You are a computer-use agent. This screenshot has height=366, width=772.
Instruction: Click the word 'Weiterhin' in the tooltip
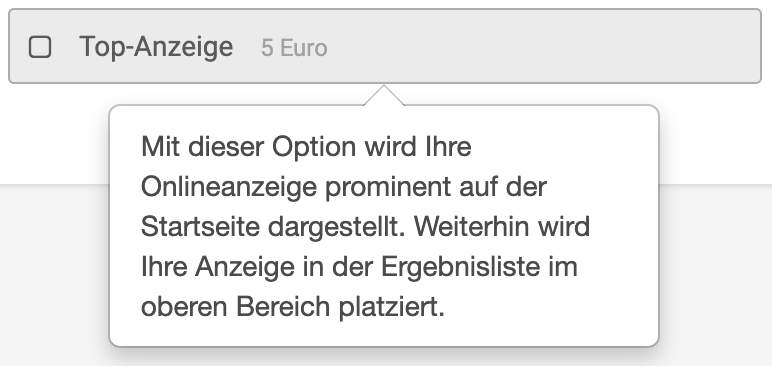coord(471,227)
